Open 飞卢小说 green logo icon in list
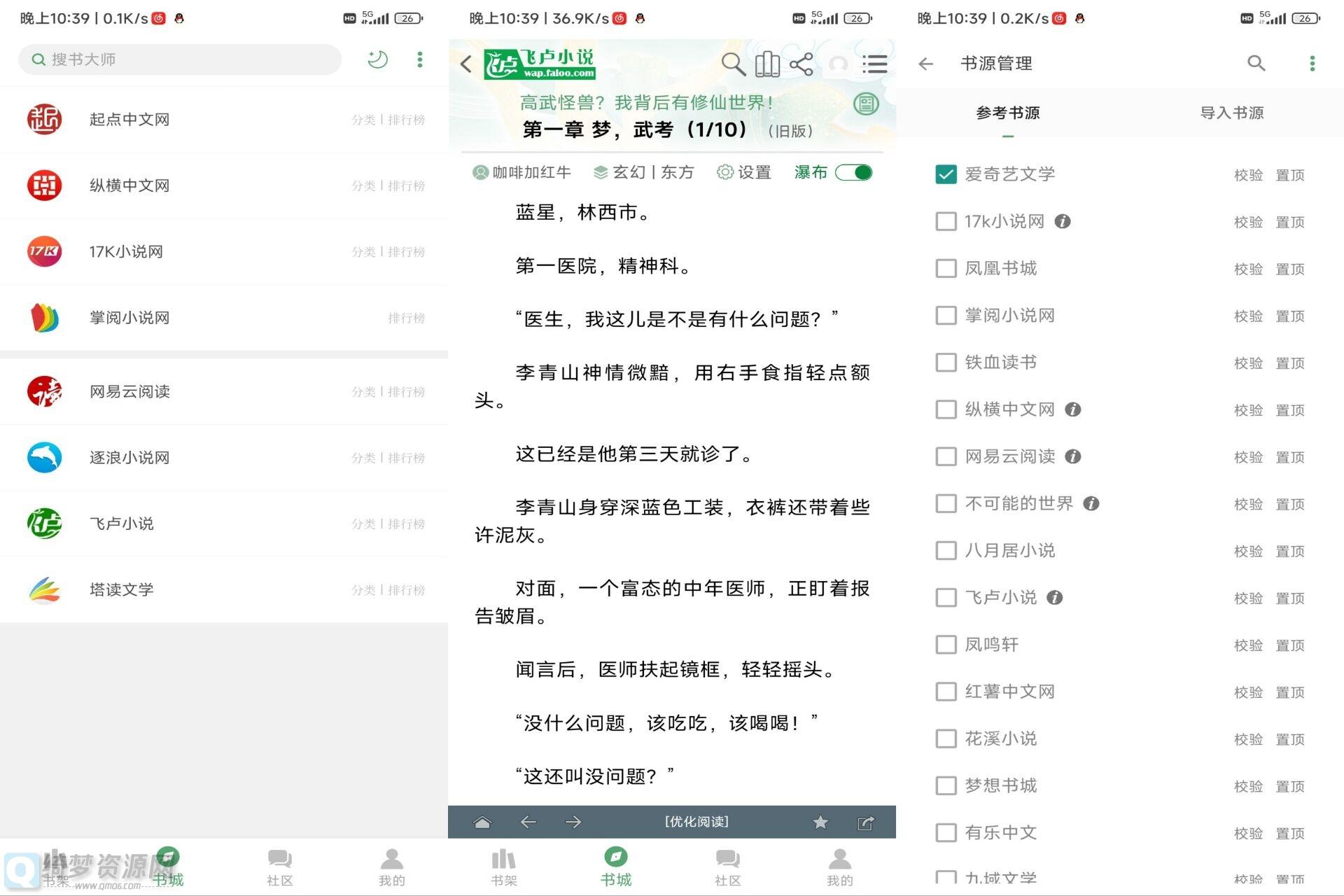Image resolution: width=1344 pixels, height=896 pixels. tap(44, 524)
